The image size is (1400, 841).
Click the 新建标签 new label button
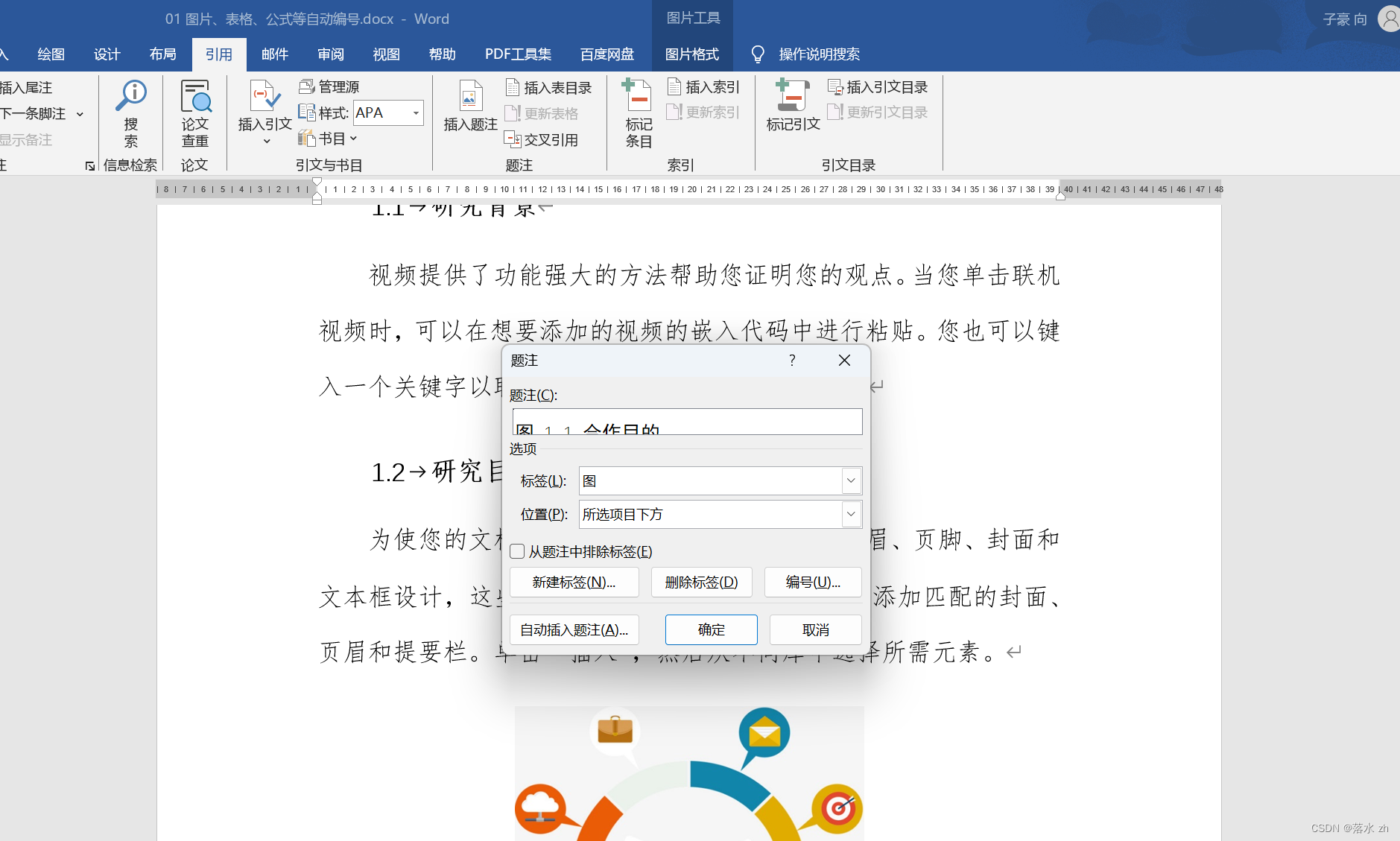pyautogui.click(x=574, y=583)
